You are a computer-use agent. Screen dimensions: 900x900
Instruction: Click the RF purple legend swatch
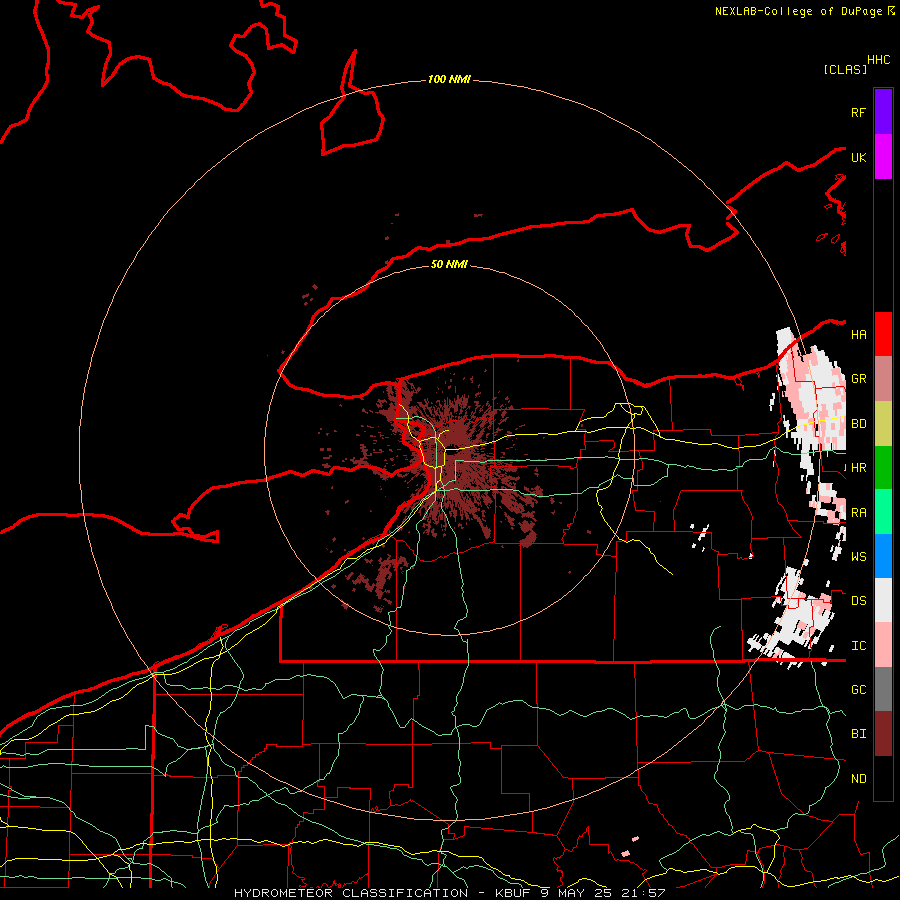(x=883, y=112)
